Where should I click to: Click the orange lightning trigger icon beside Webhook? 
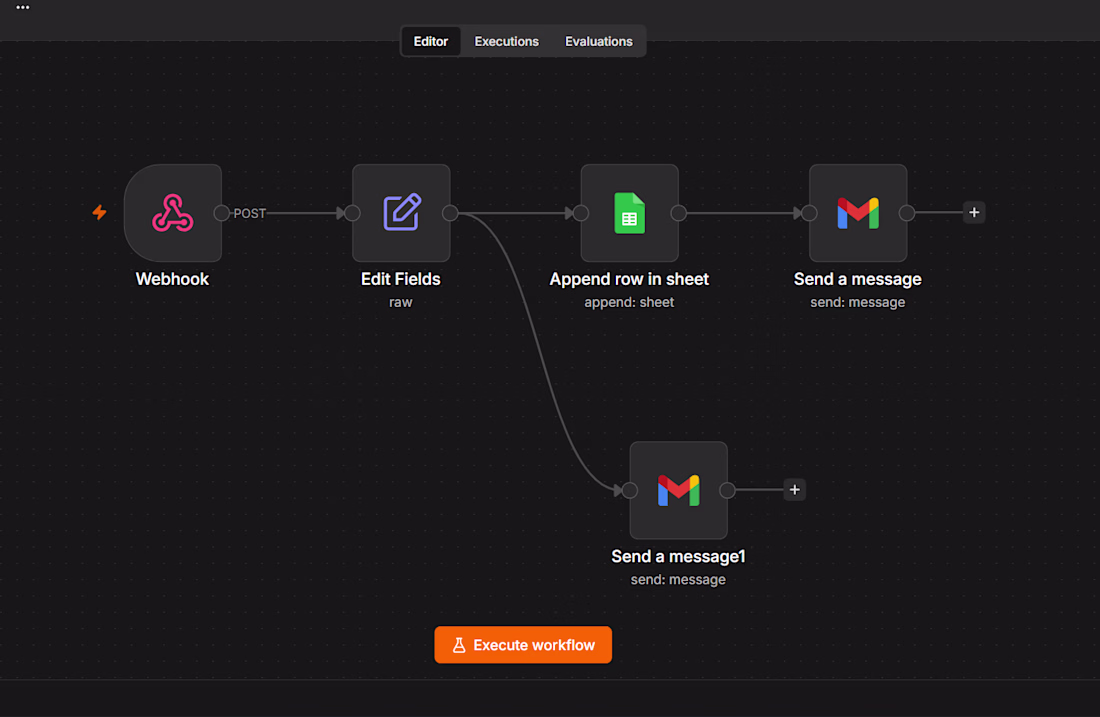[100, 212]
